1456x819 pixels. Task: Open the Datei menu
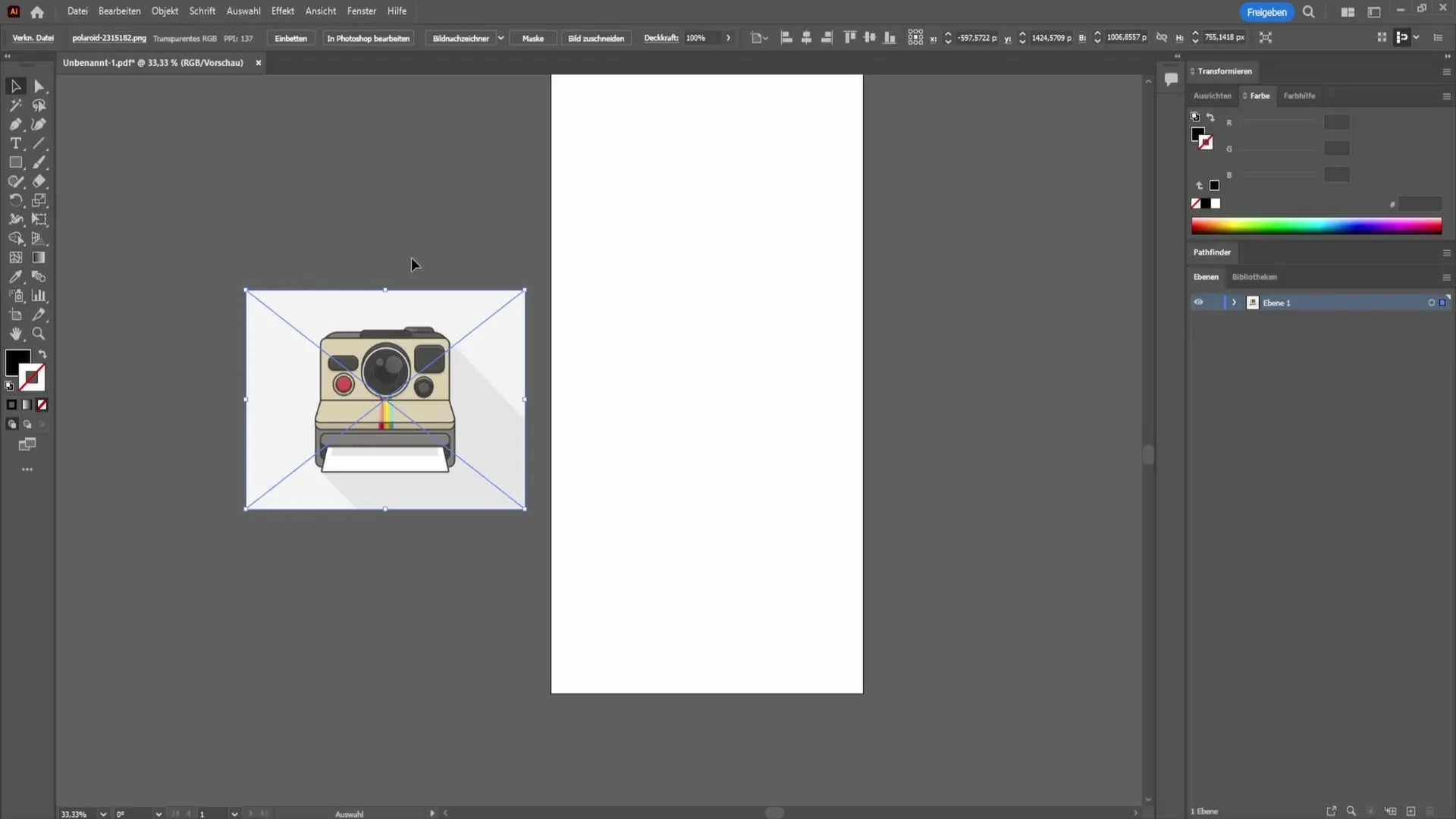pyautogui.click(x=77, y=11)
